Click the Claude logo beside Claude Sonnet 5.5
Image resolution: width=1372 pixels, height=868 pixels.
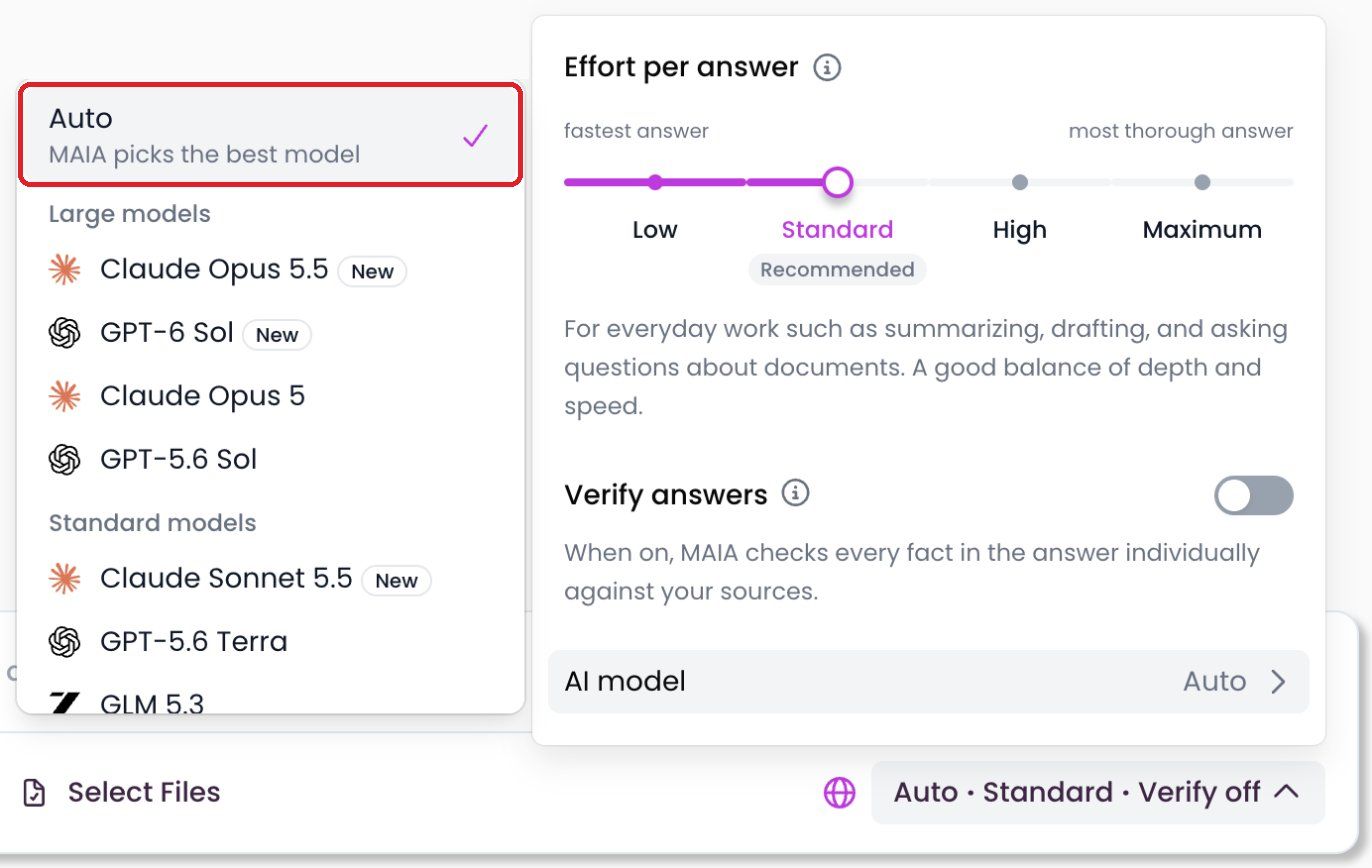coord(64,579)
